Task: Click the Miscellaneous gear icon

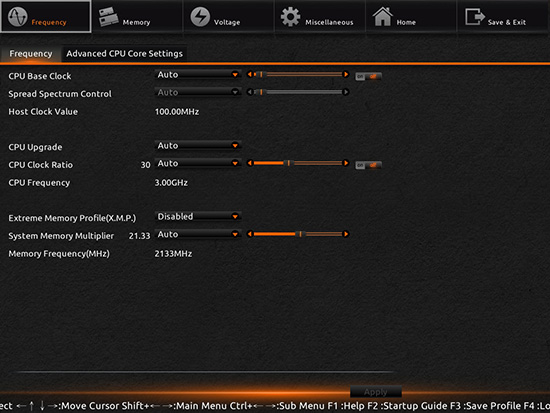Action: click(290, 16)
